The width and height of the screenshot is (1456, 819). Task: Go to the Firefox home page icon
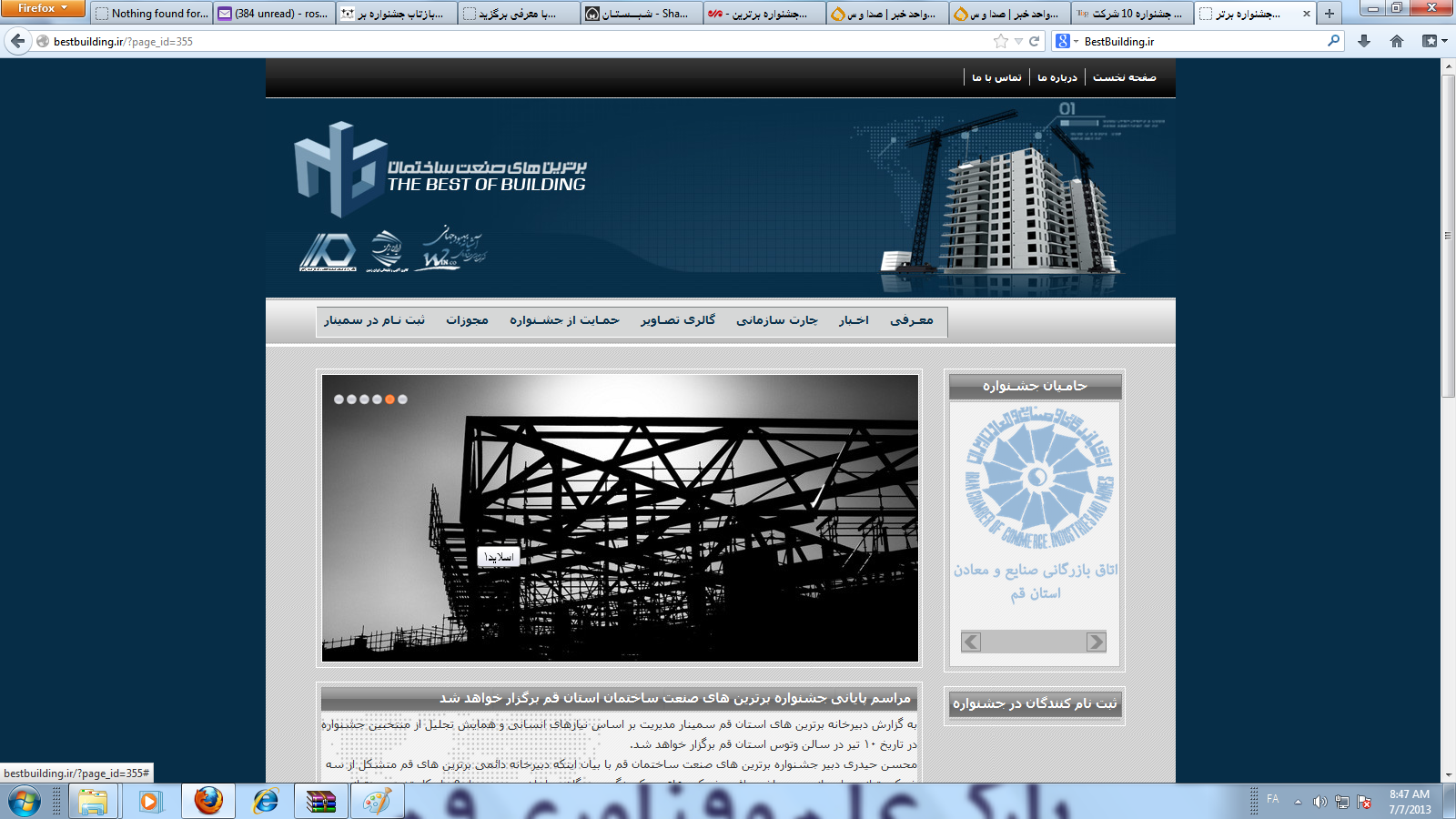point(1397,41)
